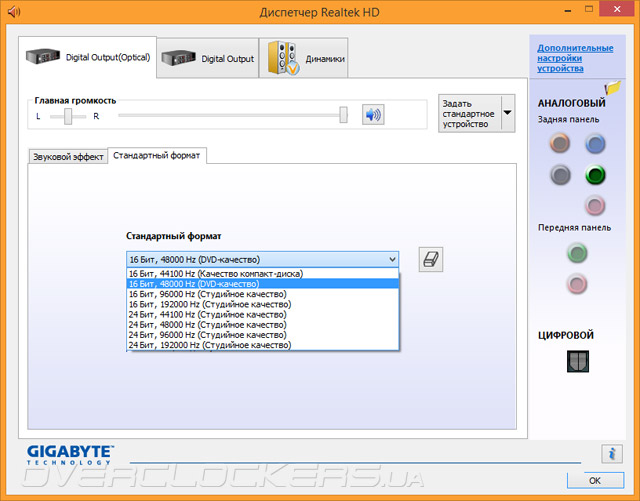Close the Диспетчер Realtek HD window

(x=618, y=9)
